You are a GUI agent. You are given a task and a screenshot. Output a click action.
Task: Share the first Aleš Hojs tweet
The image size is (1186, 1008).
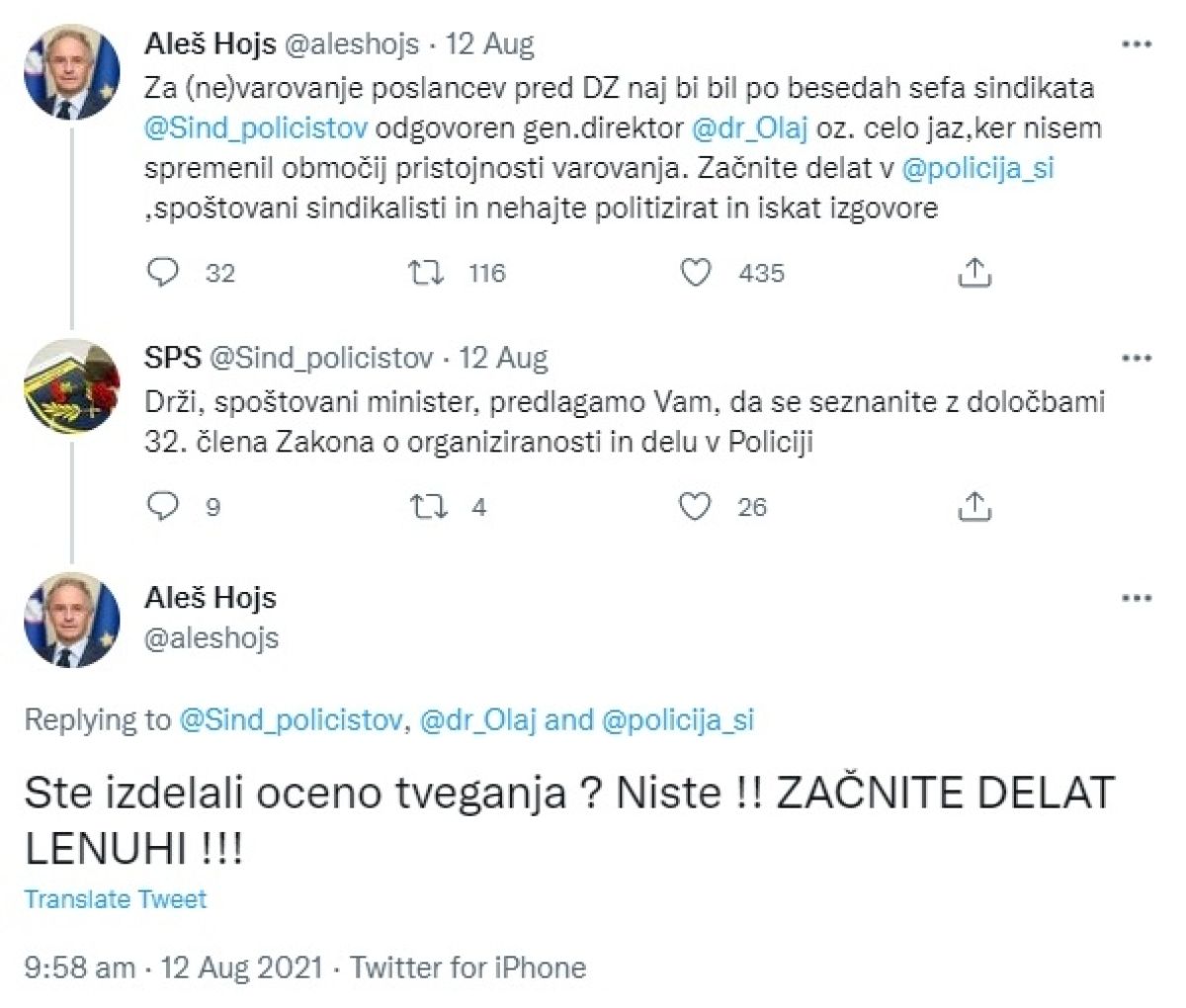pyautogui.click(x=974, y=272)
